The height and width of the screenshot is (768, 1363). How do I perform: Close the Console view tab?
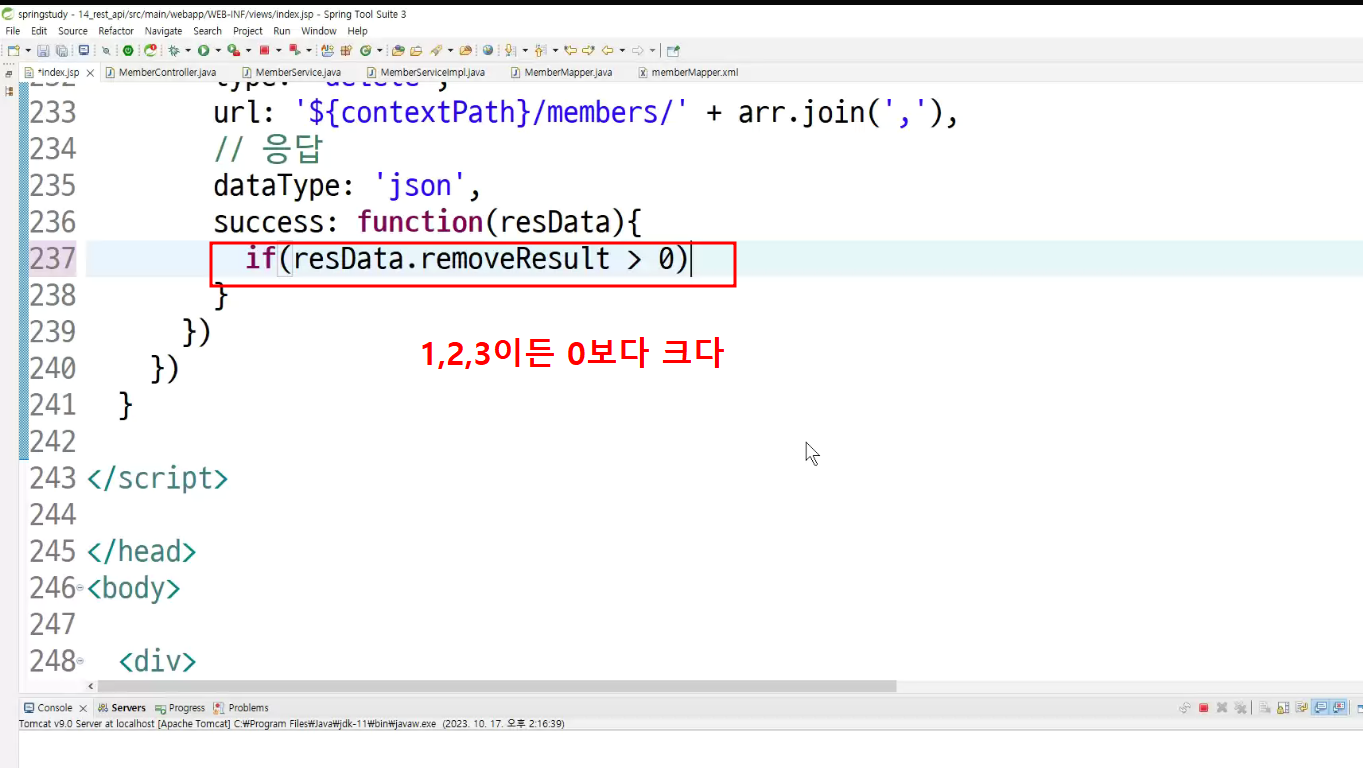(x=83, y=708)
